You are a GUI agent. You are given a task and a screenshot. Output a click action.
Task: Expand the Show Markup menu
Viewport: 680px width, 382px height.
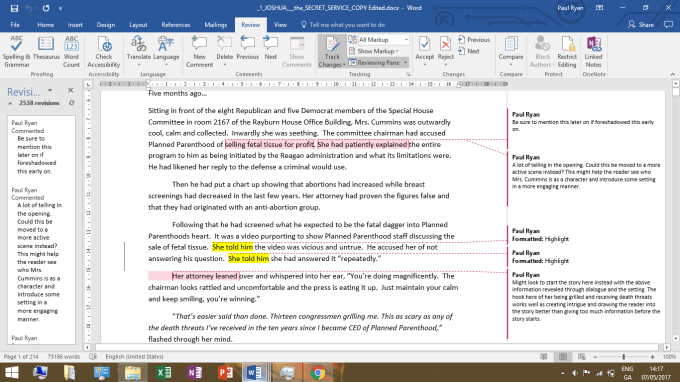coord(374,51)
